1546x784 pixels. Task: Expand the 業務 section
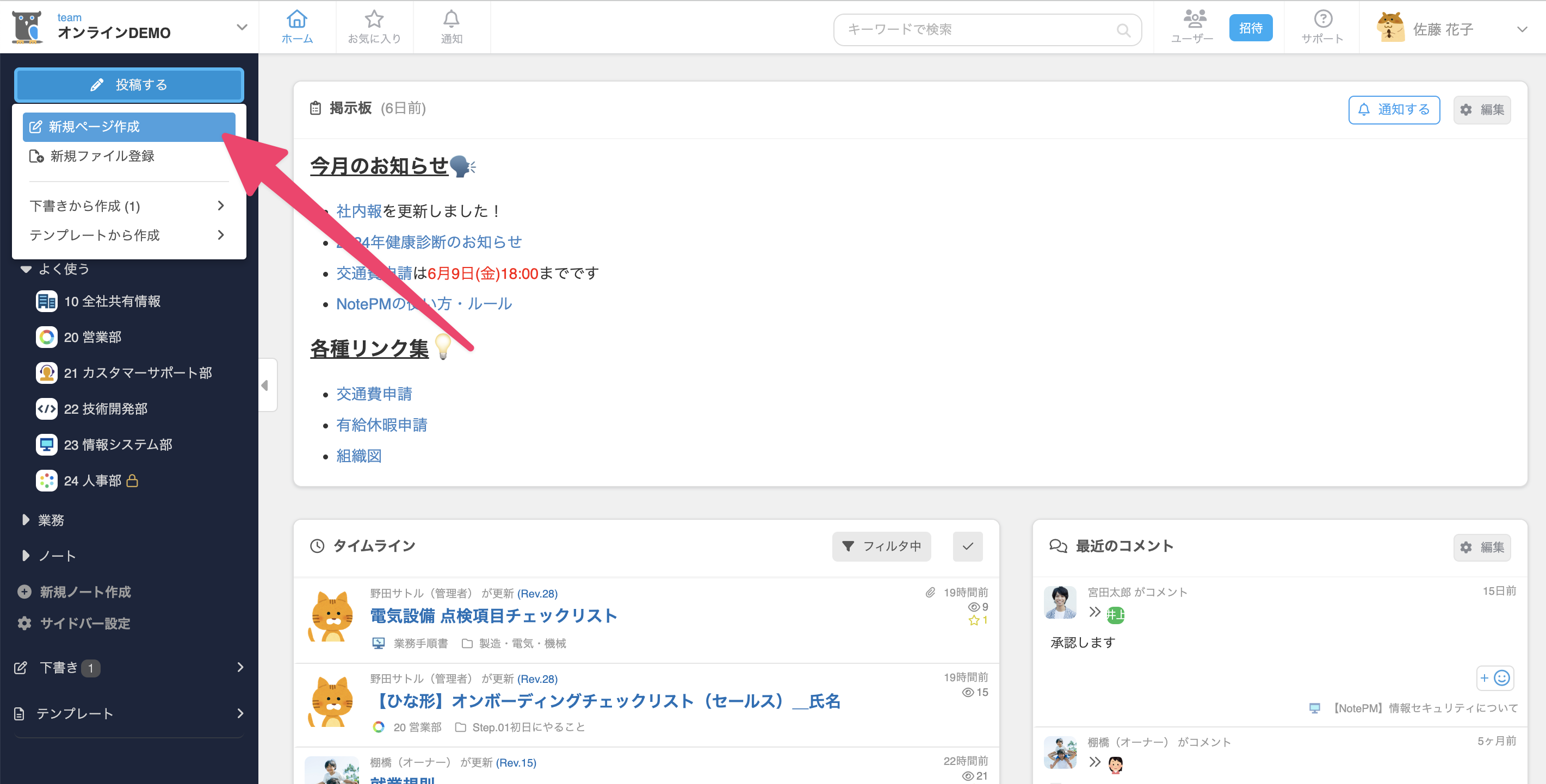(25, 520)
